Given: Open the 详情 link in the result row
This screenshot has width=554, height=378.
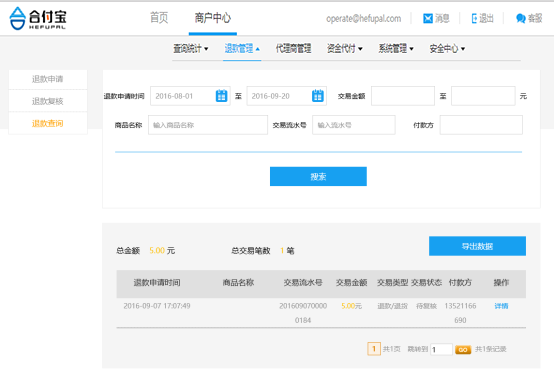Looking at the screenshot, I should (501, 306).
